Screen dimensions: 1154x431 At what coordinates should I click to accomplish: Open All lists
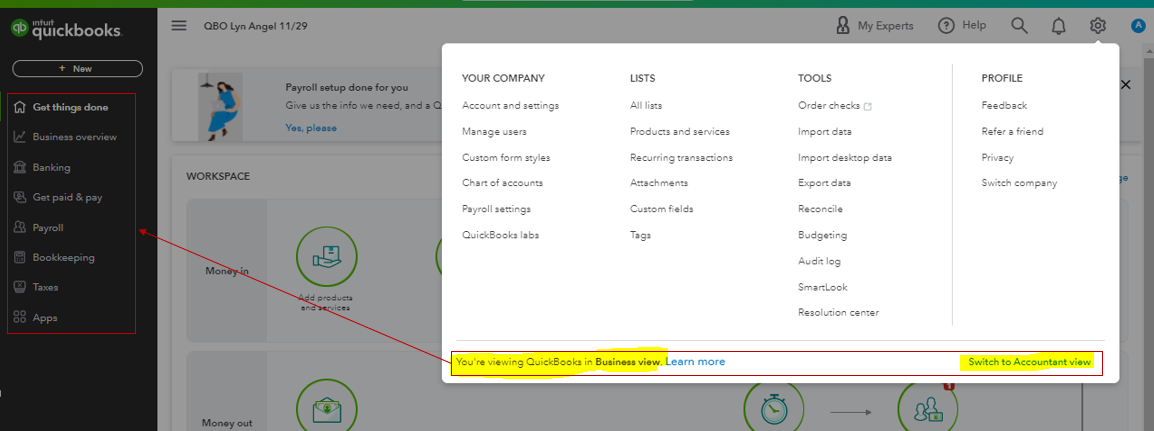pos(646,105)
